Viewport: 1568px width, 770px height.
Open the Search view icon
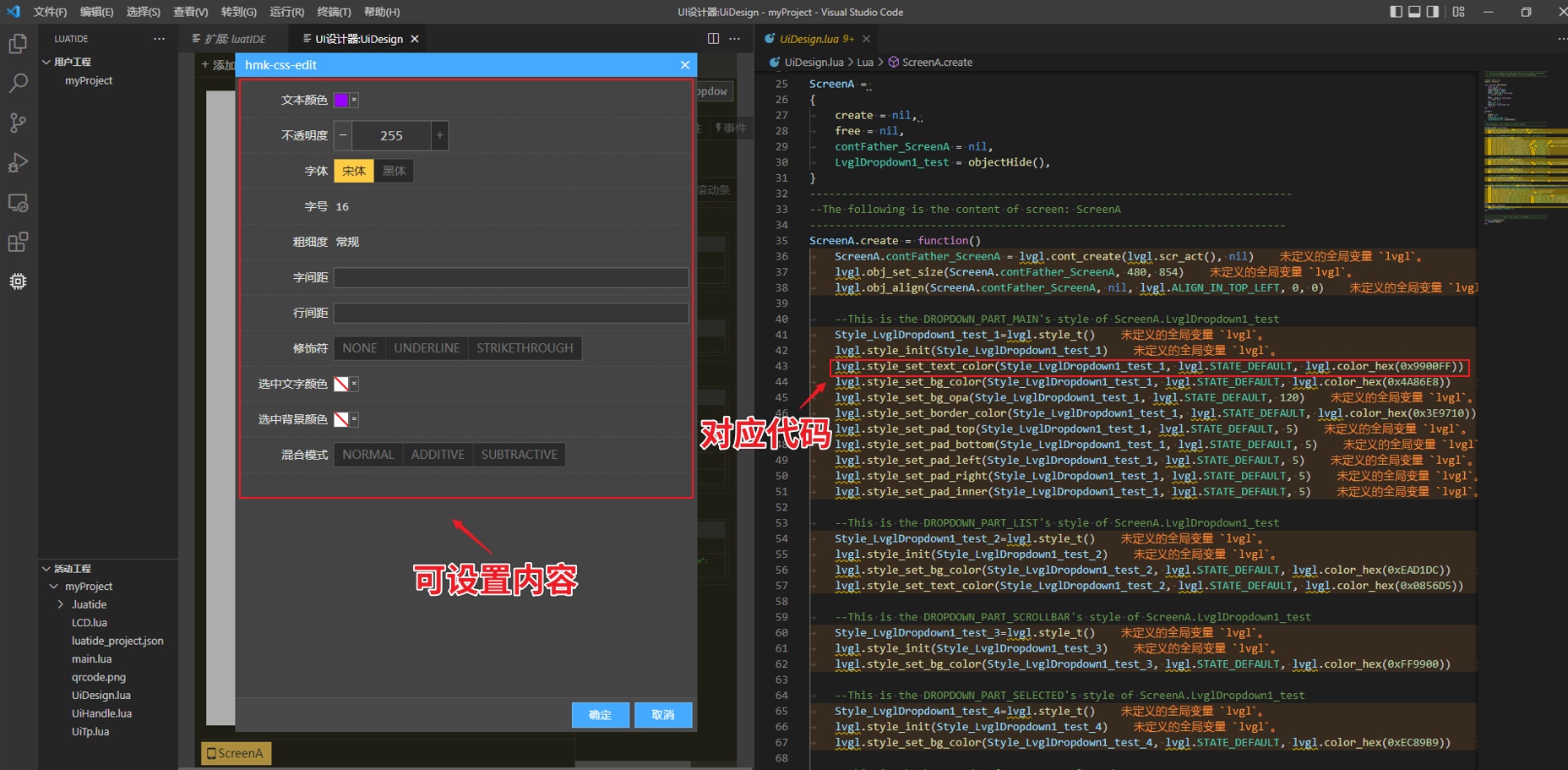[x=18, y=83]
